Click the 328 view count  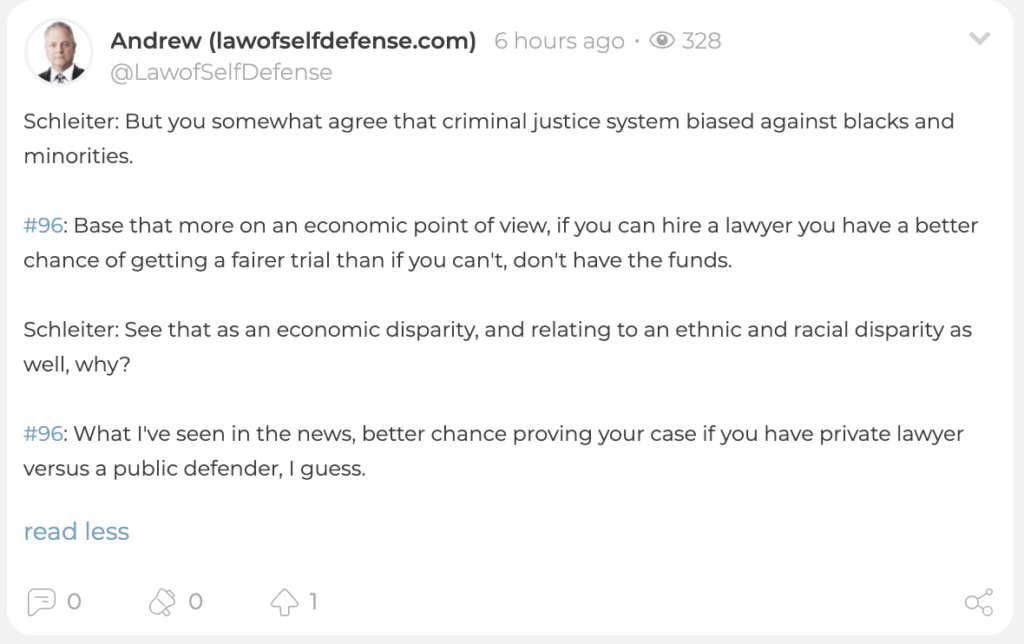701,40
